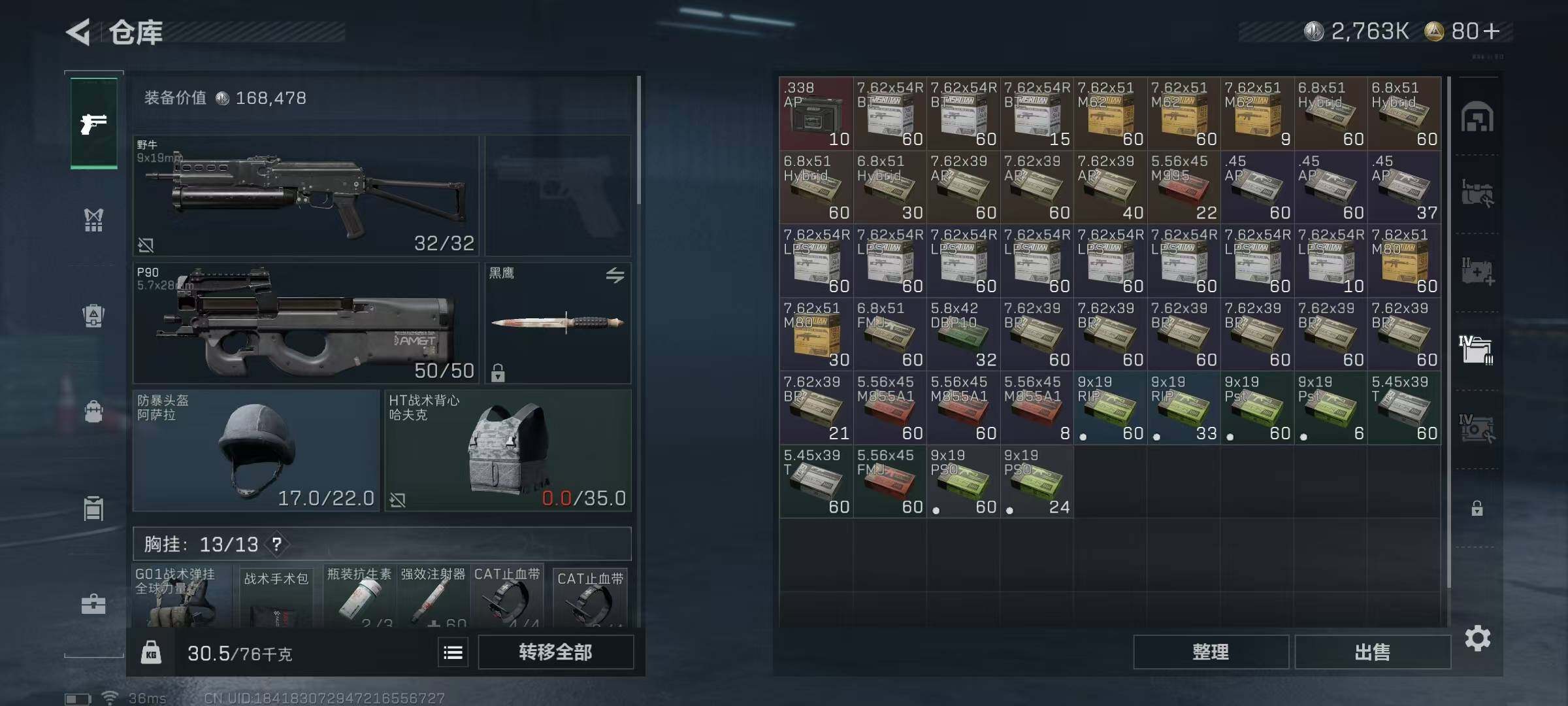Image resolution: width=1568 pixels, height=706 pixels.
Task: Open the settings gear near 出售
Action: click(1477, 638)
